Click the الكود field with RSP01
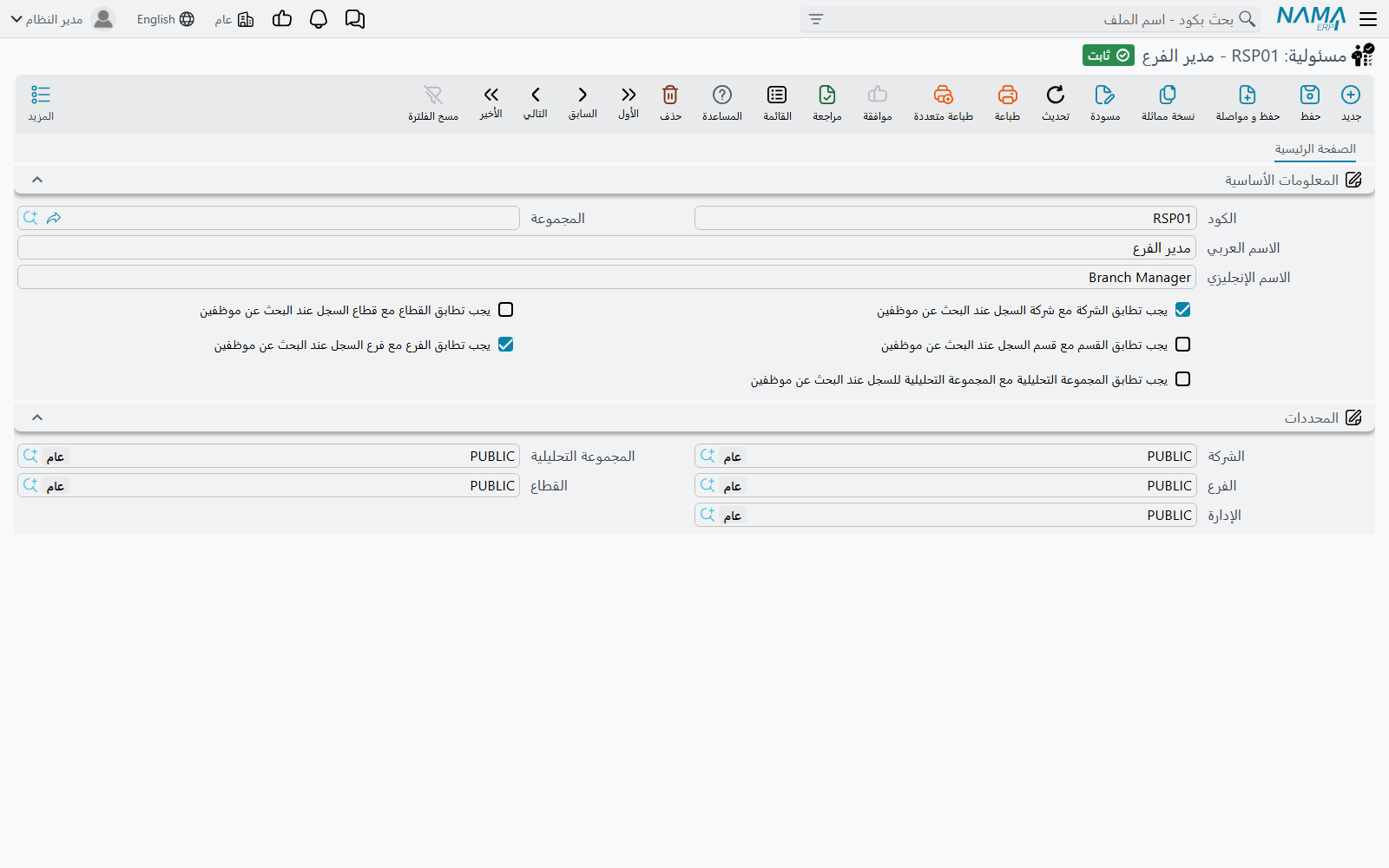The height and width of the screenshot is (868, 1389). [x=945, y=218]
